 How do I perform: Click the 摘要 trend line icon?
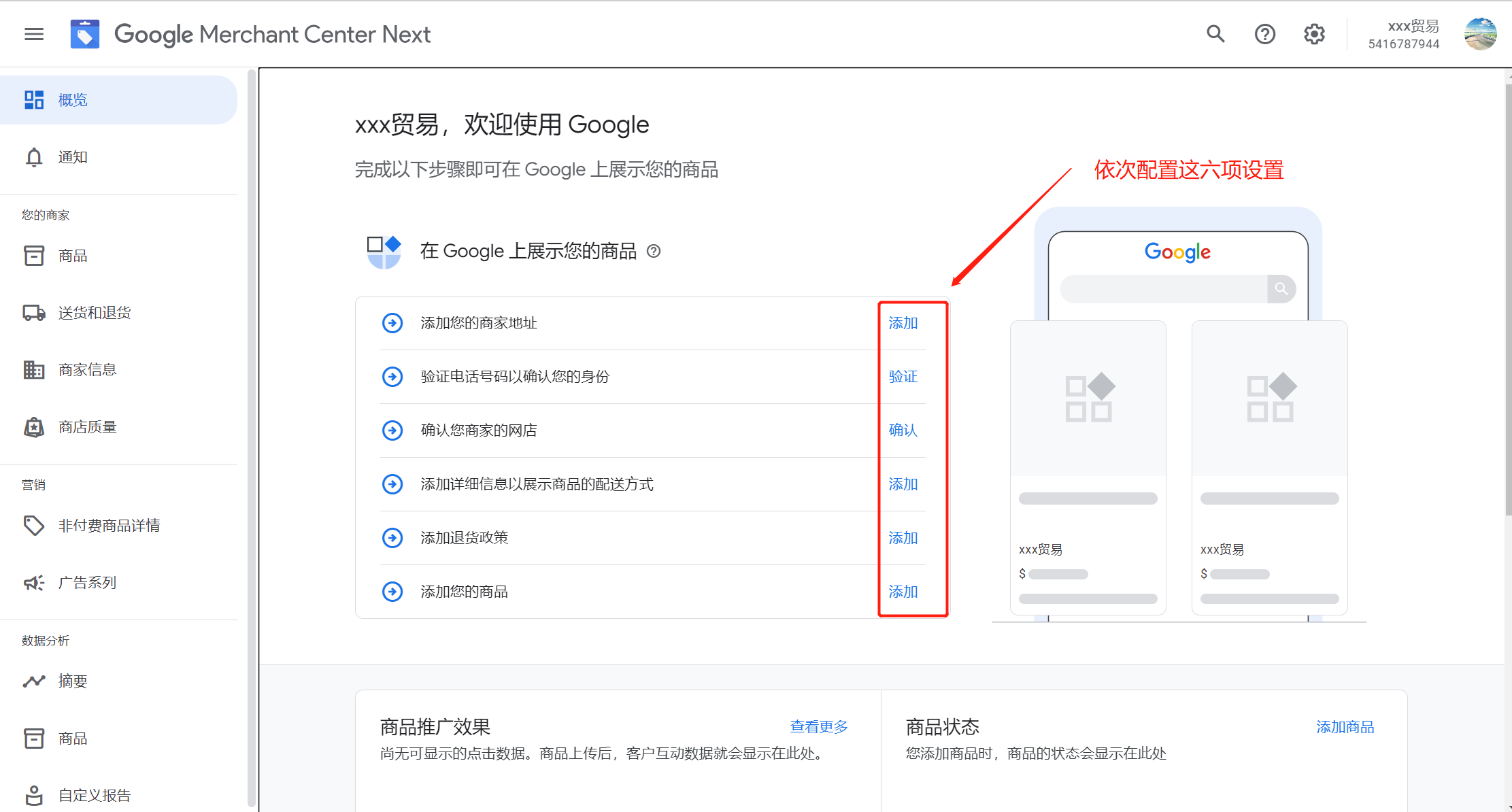34,681
